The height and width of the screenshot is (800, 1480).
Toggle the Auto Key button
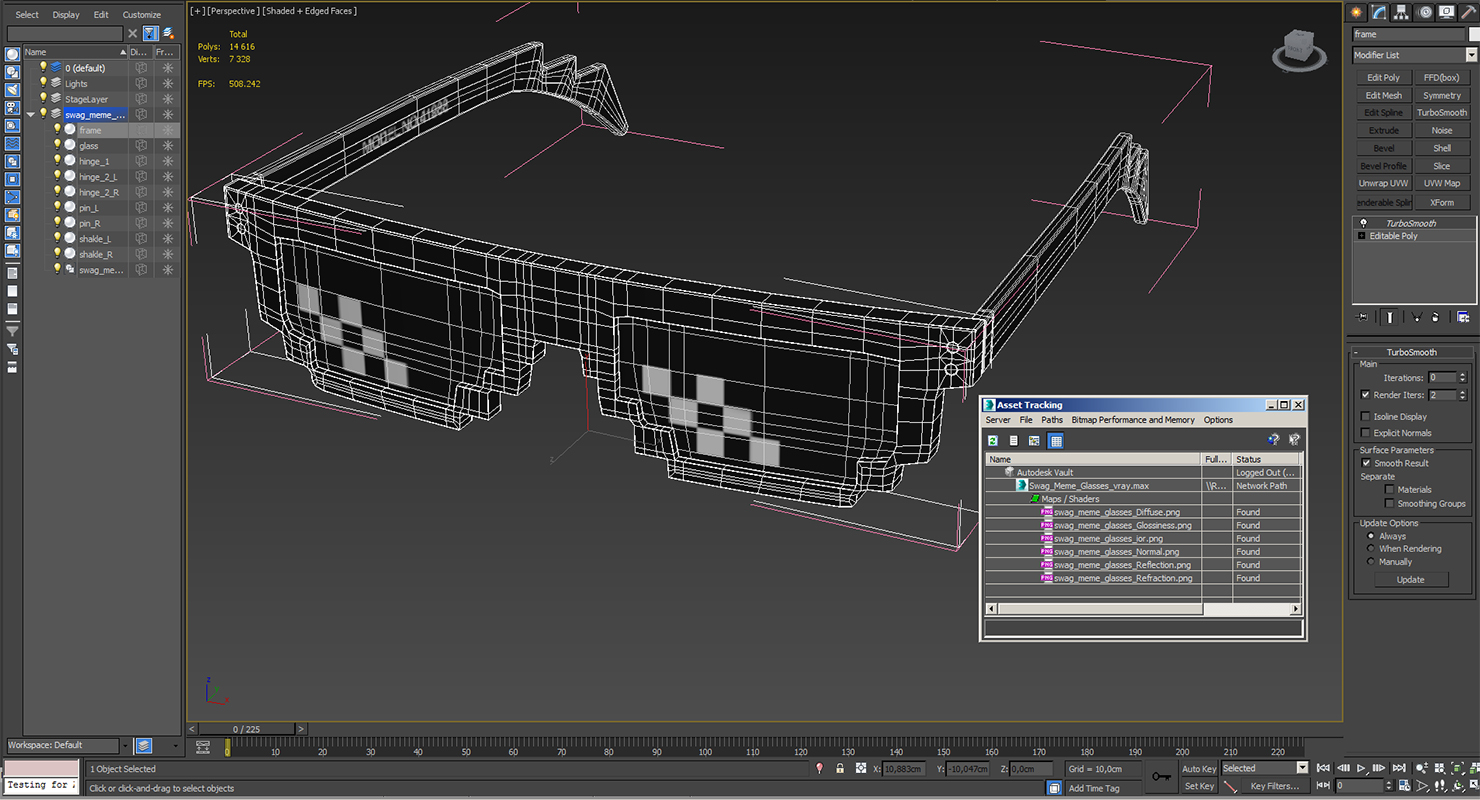[1199, 768]
